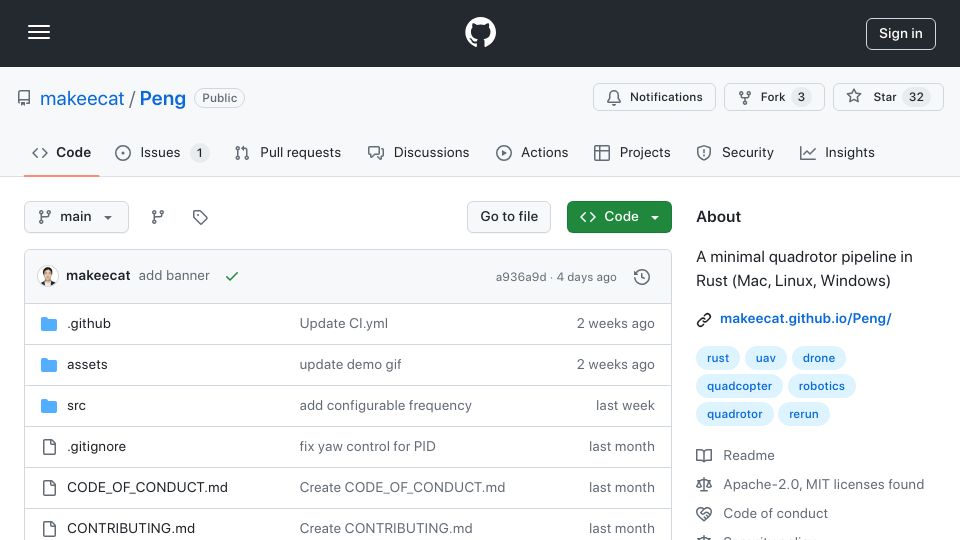Open the Discussions tab
The width and height of the screenshot is (960, 540).
[419, 152]
